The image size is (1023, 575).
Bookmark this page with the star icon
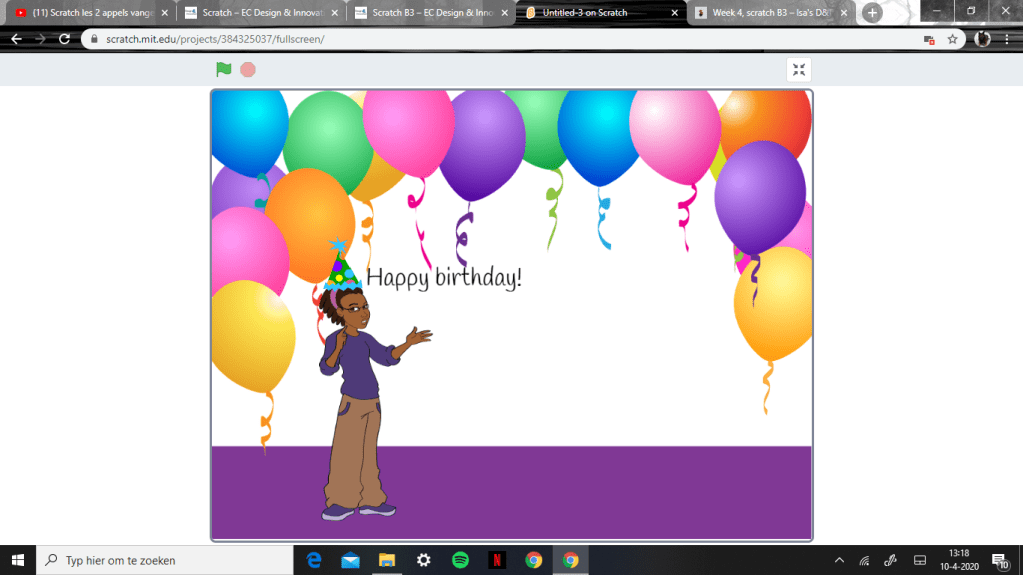pos(953,39)
